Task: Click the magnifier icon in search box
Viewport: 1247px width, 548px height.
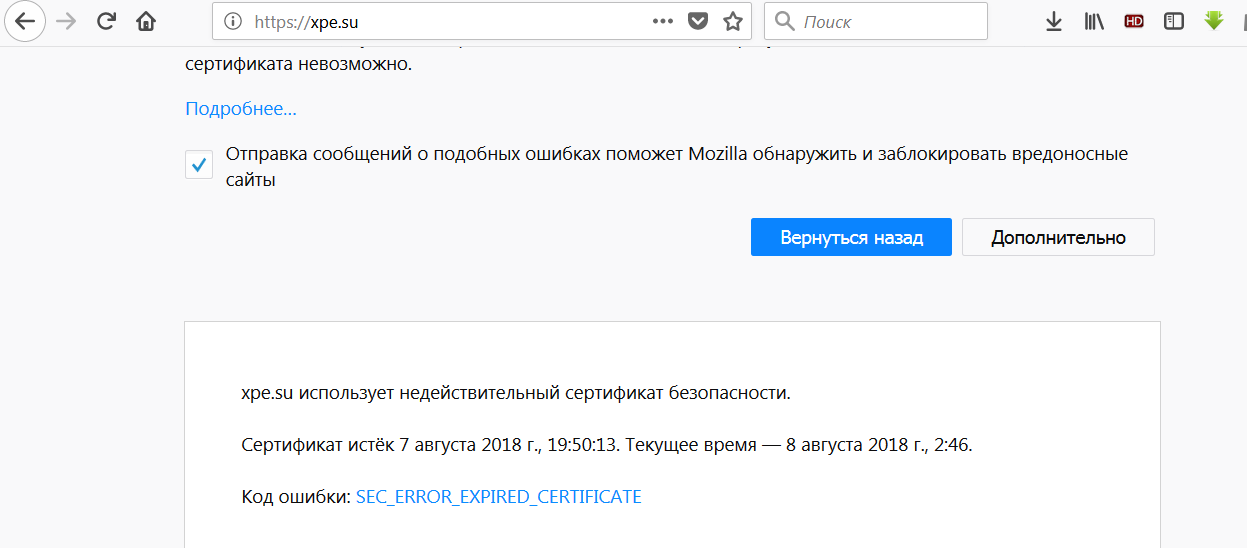Action: [786, 21]
